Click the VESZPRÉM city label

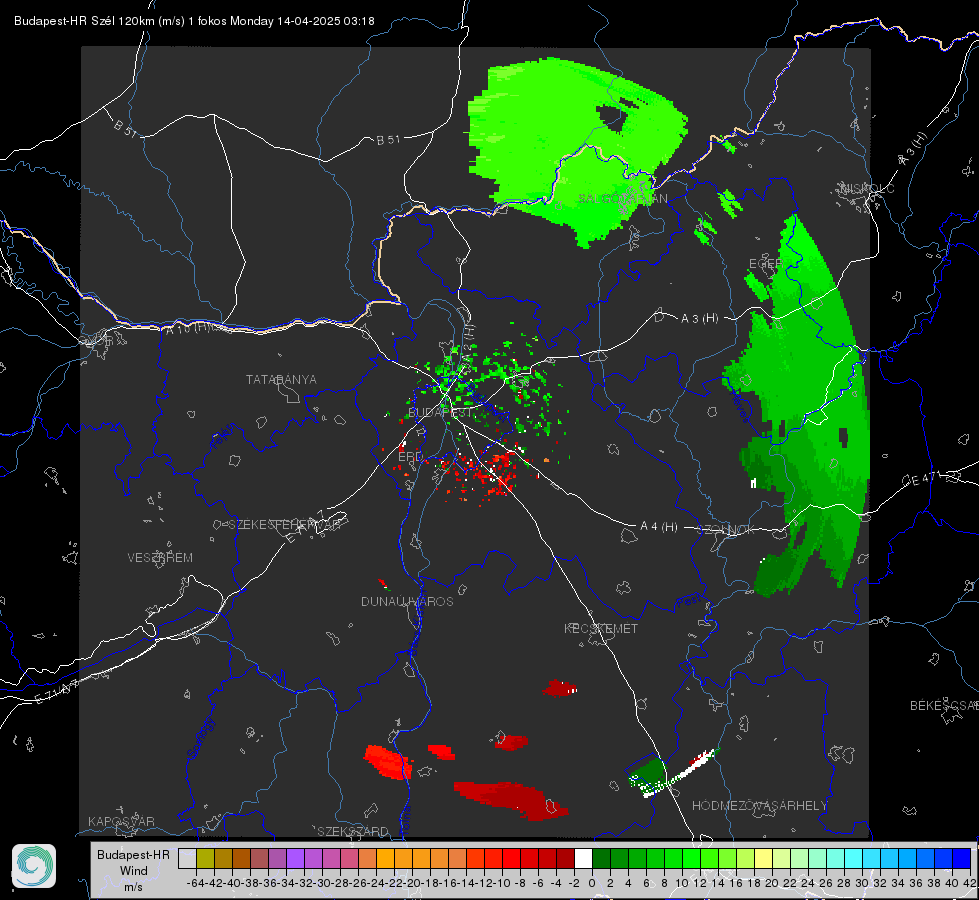(160, 558)
